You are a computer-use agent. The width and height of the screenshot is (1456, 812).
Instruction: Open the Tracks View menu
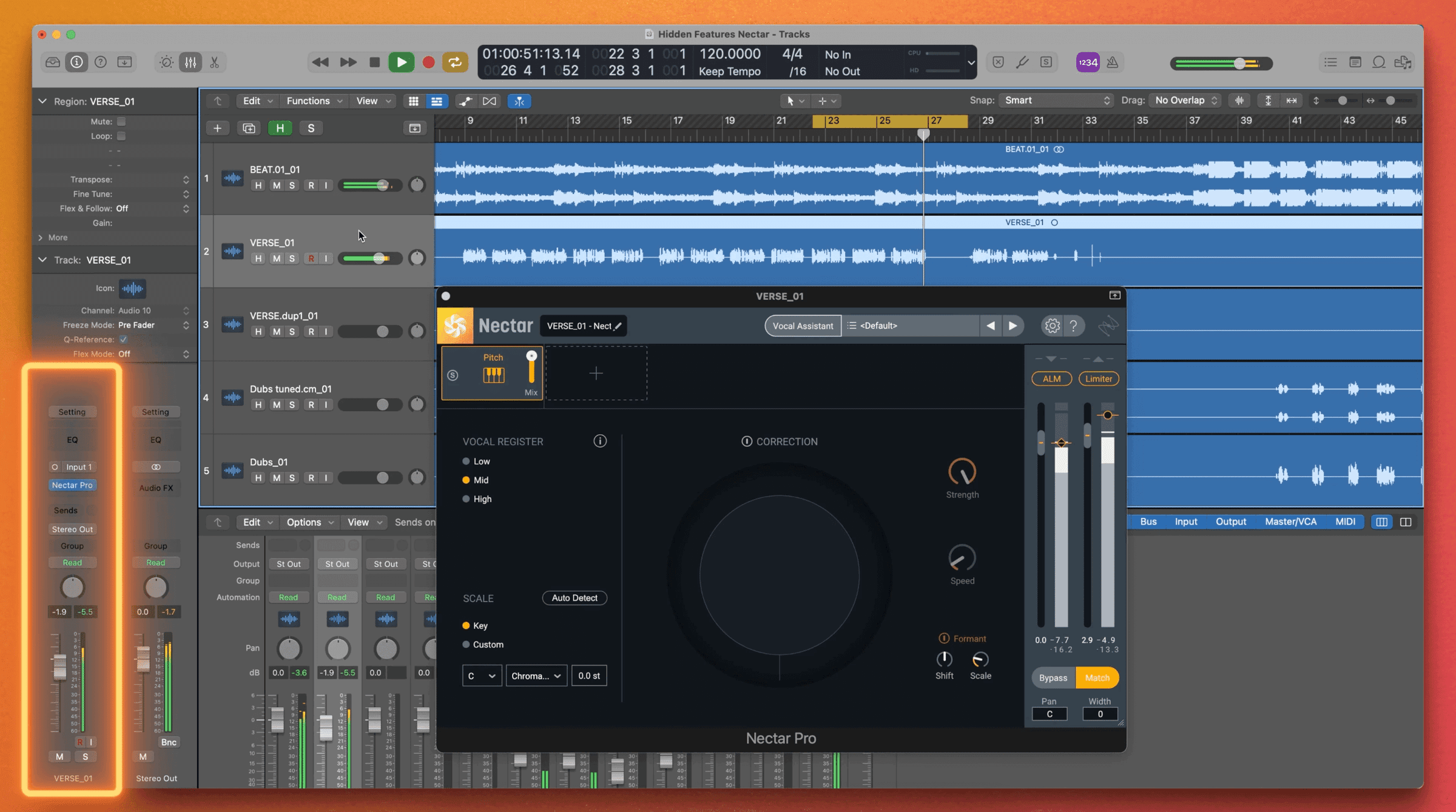point(372,101)
